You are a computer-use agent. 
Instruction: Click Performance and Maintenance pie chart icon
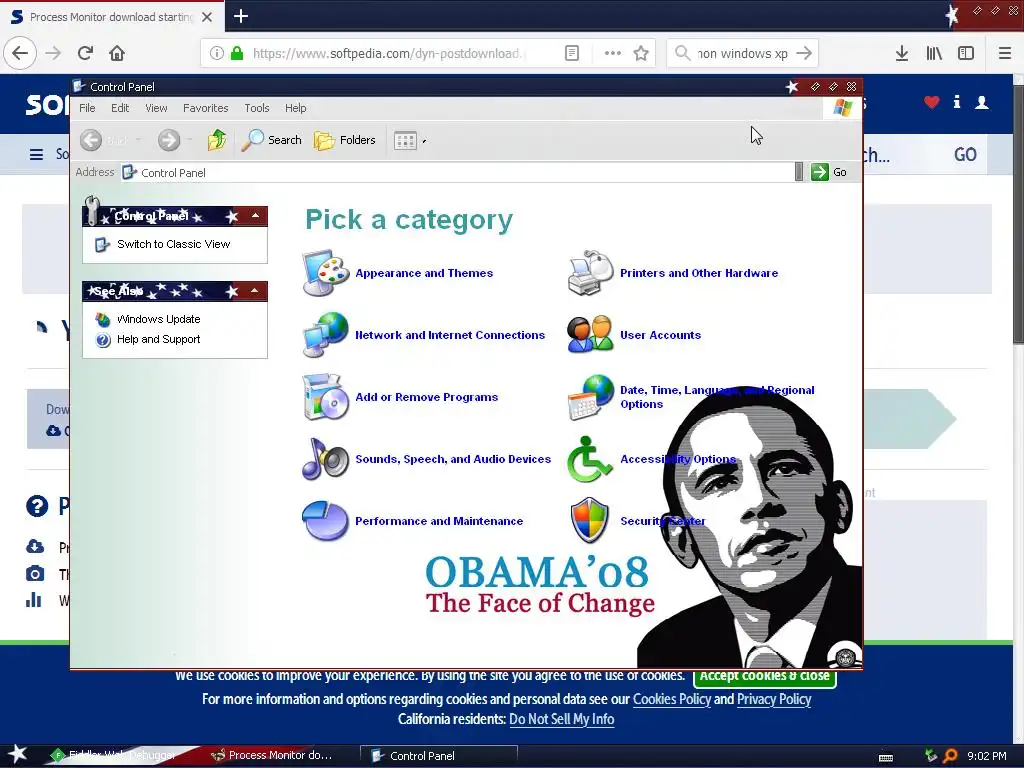click(x=325, y=520)
